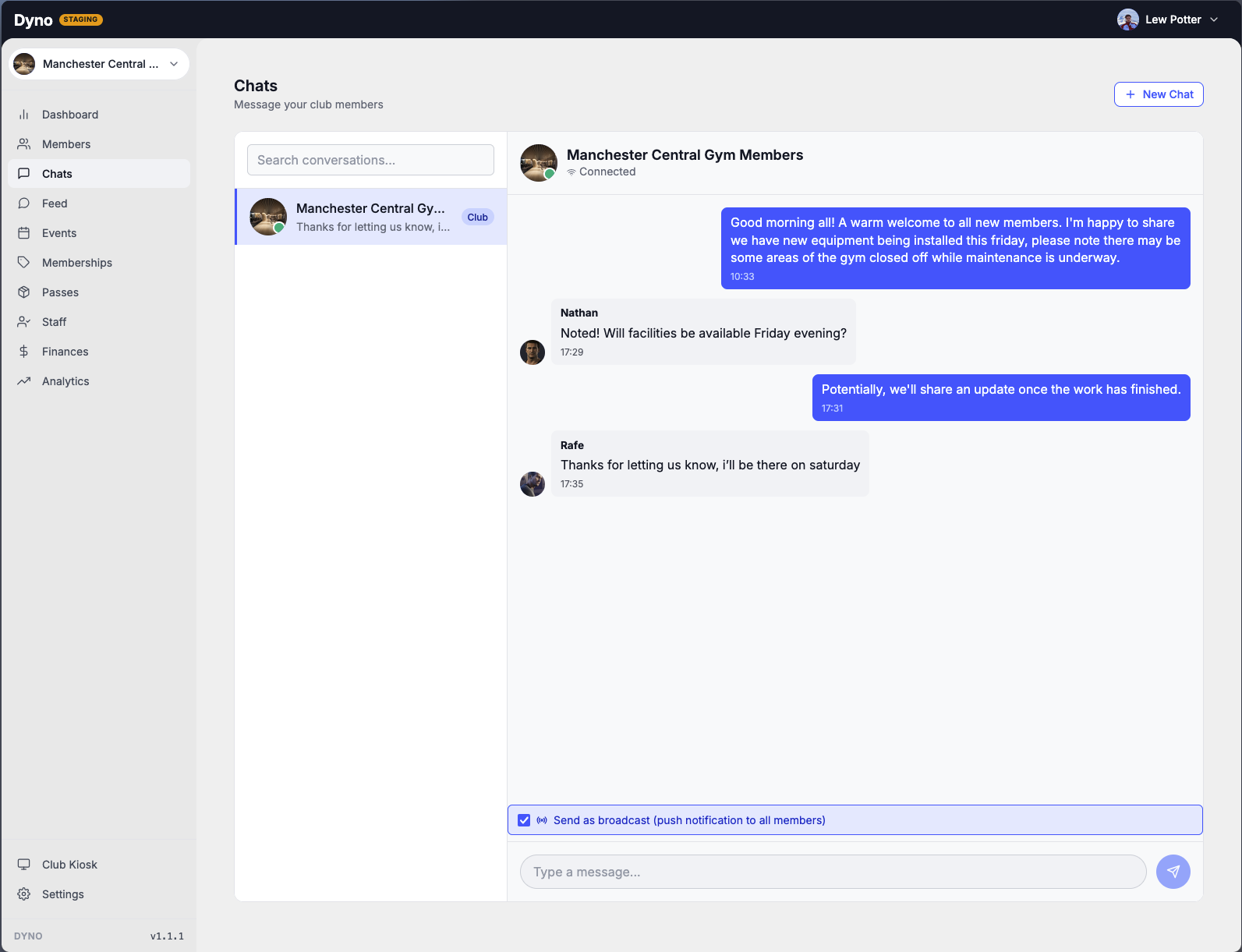The width and height of the screenshot is (1242, 952).
Task: Click the gym avatar in chat header
Action: [539, 163]
